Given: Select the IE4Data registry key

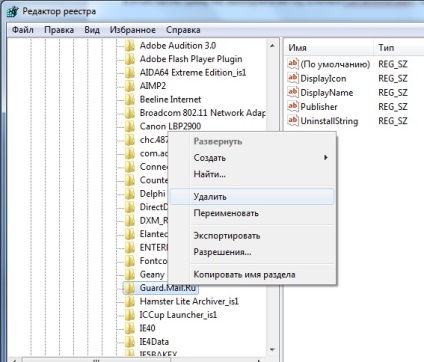Looking at the screenshot, I should 154,342.
